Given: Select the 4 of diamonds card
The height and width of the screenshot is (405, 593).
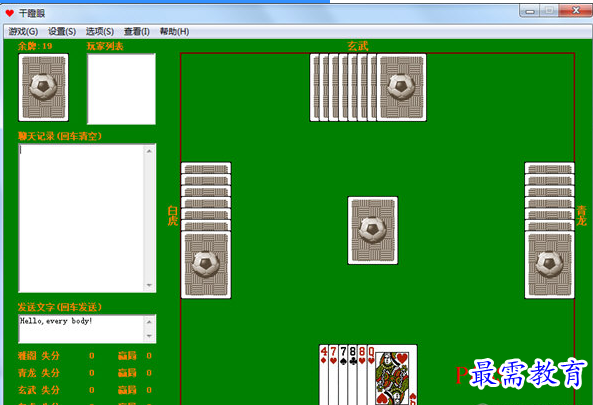Looking at the screenshot, I should click(x=324, y=374).
